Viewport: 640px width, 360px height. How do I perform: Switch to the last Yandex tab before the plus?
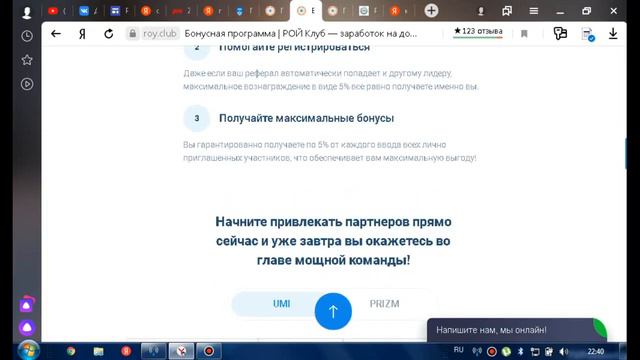pyautogui.click(x=399, y=11)
